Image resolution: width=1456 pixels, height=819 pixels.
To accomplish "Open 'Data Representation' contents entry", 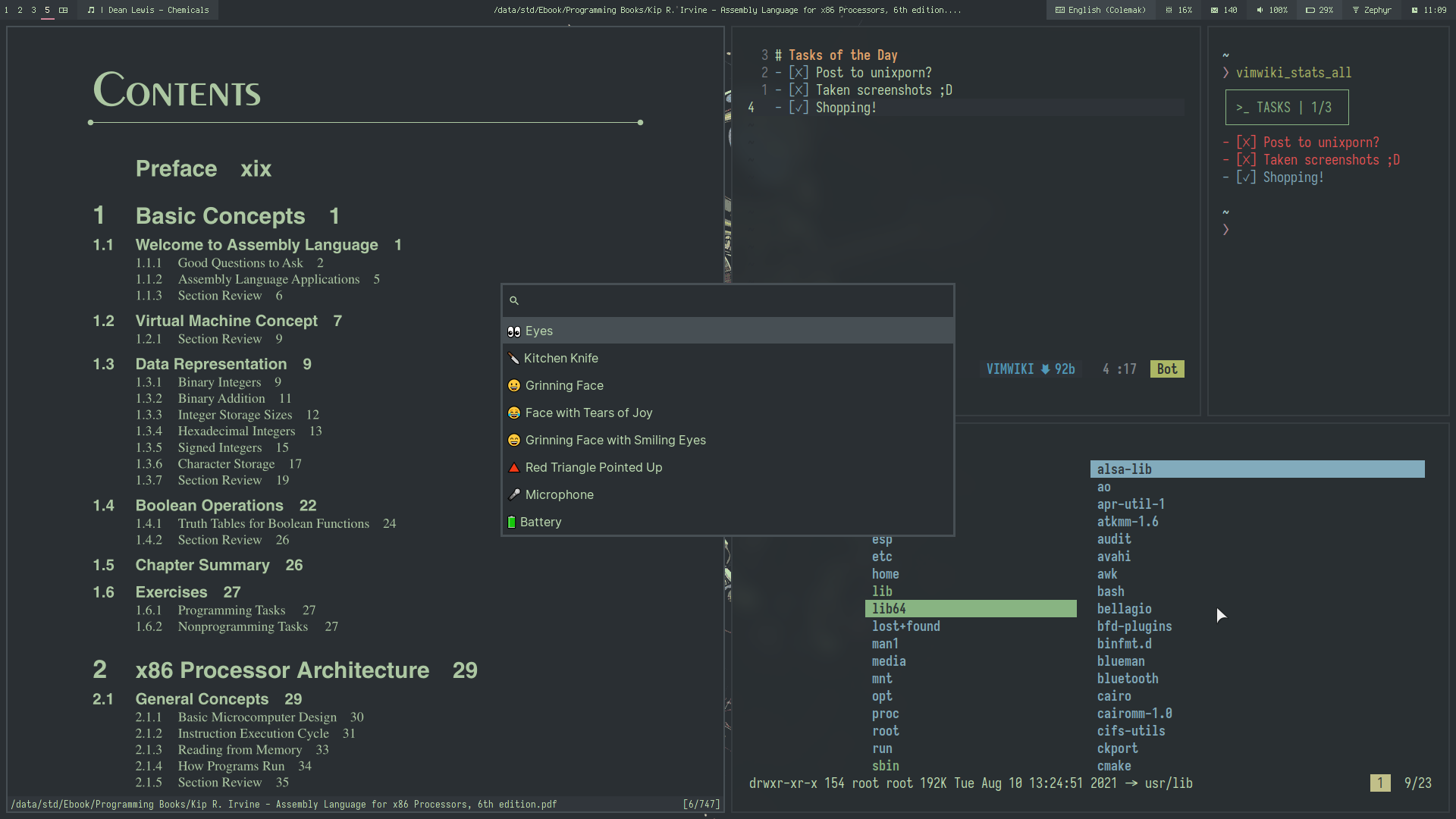I will click(211, 364).
